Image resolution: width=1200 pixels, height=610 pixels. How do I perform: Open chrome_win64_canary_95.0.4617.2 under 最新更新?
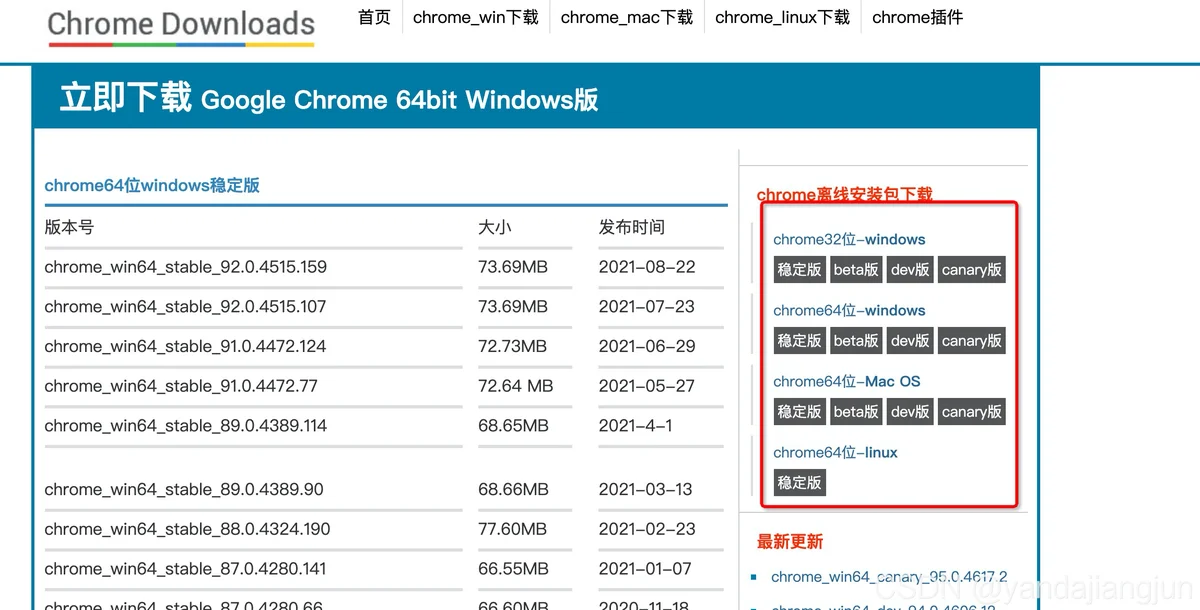(x=889, y=577)
